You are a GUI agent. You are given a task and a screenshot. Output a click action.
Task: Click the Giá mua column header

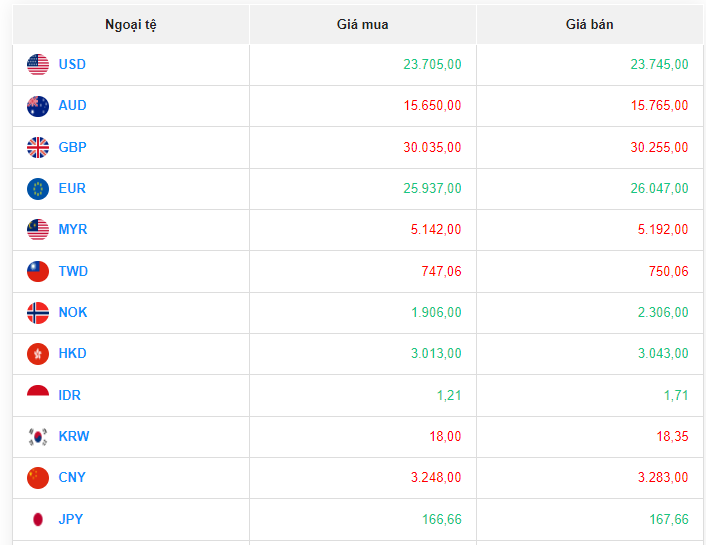pyautogui.click(x=362, y=24)
